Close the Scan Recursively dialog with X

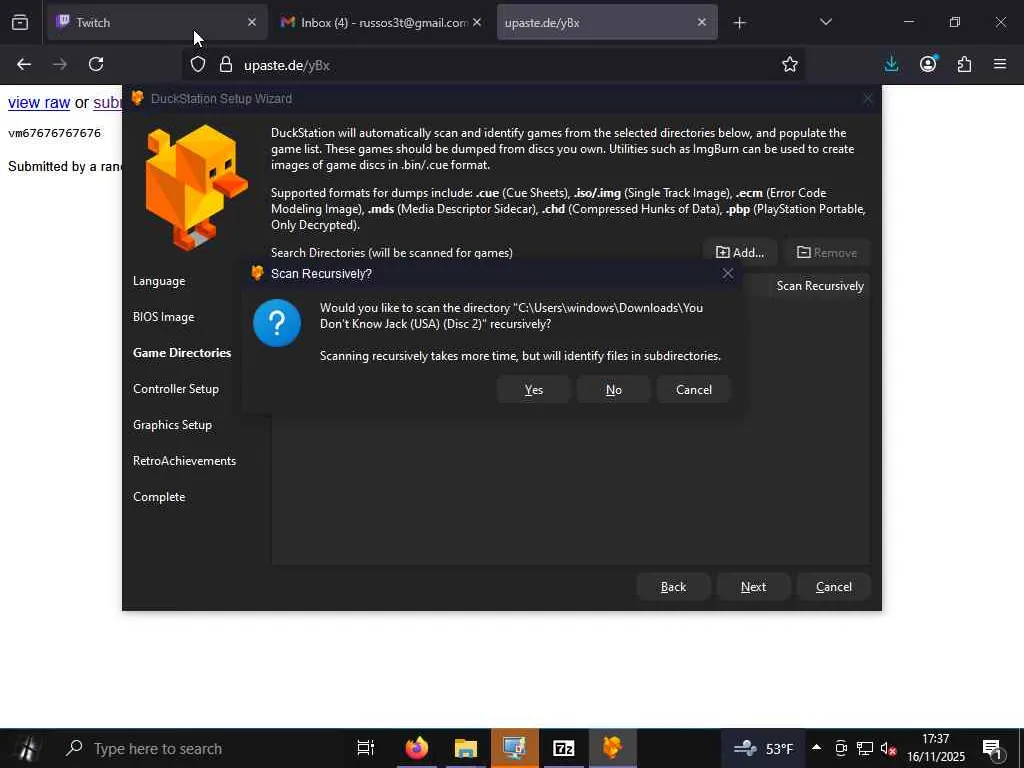[728, 274]
